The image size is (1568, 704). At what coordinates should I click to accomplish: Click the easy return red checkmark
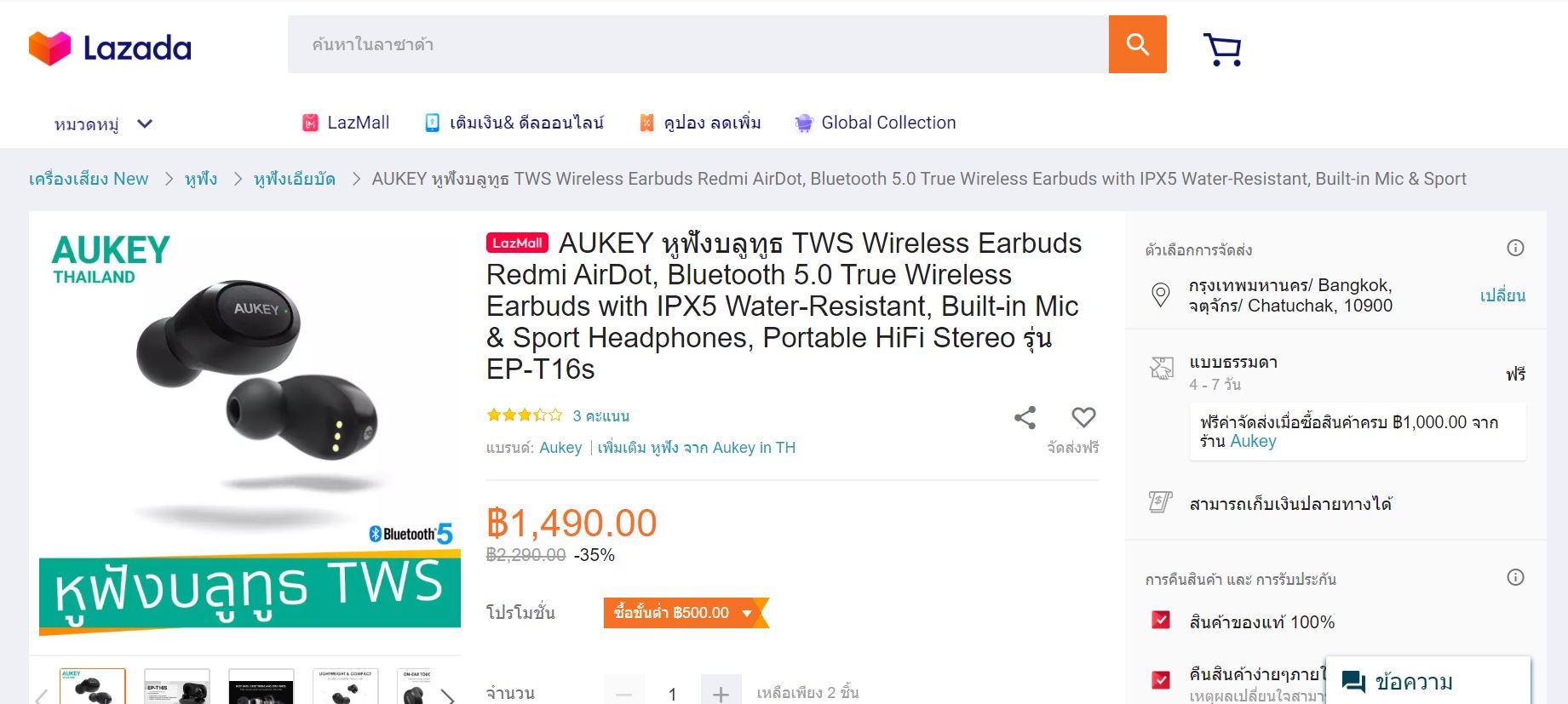pyautogui.click(x=1160, y=679)
